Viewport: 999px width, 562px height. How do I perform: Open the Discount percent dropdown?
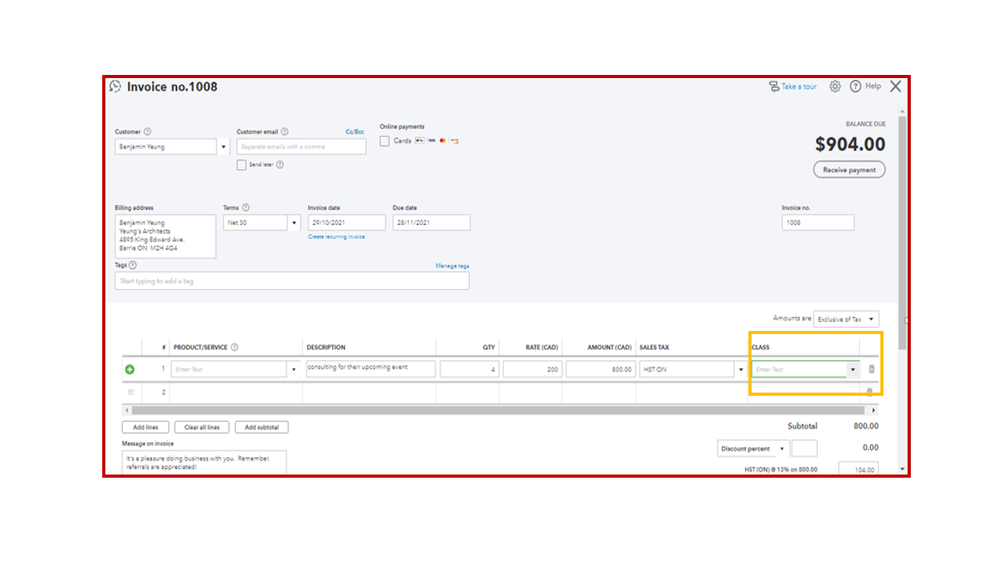coord(752,449)
